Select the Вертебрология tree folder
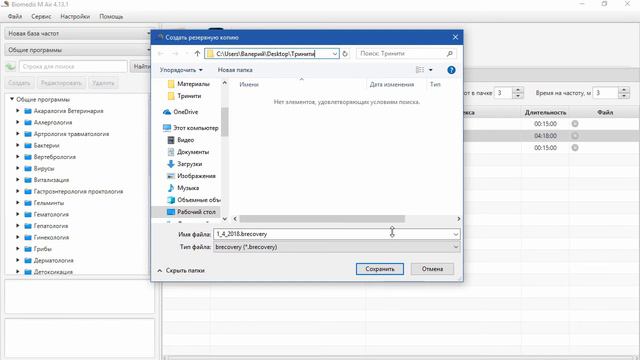Screen dimensions: 640x360 point(50,157)
